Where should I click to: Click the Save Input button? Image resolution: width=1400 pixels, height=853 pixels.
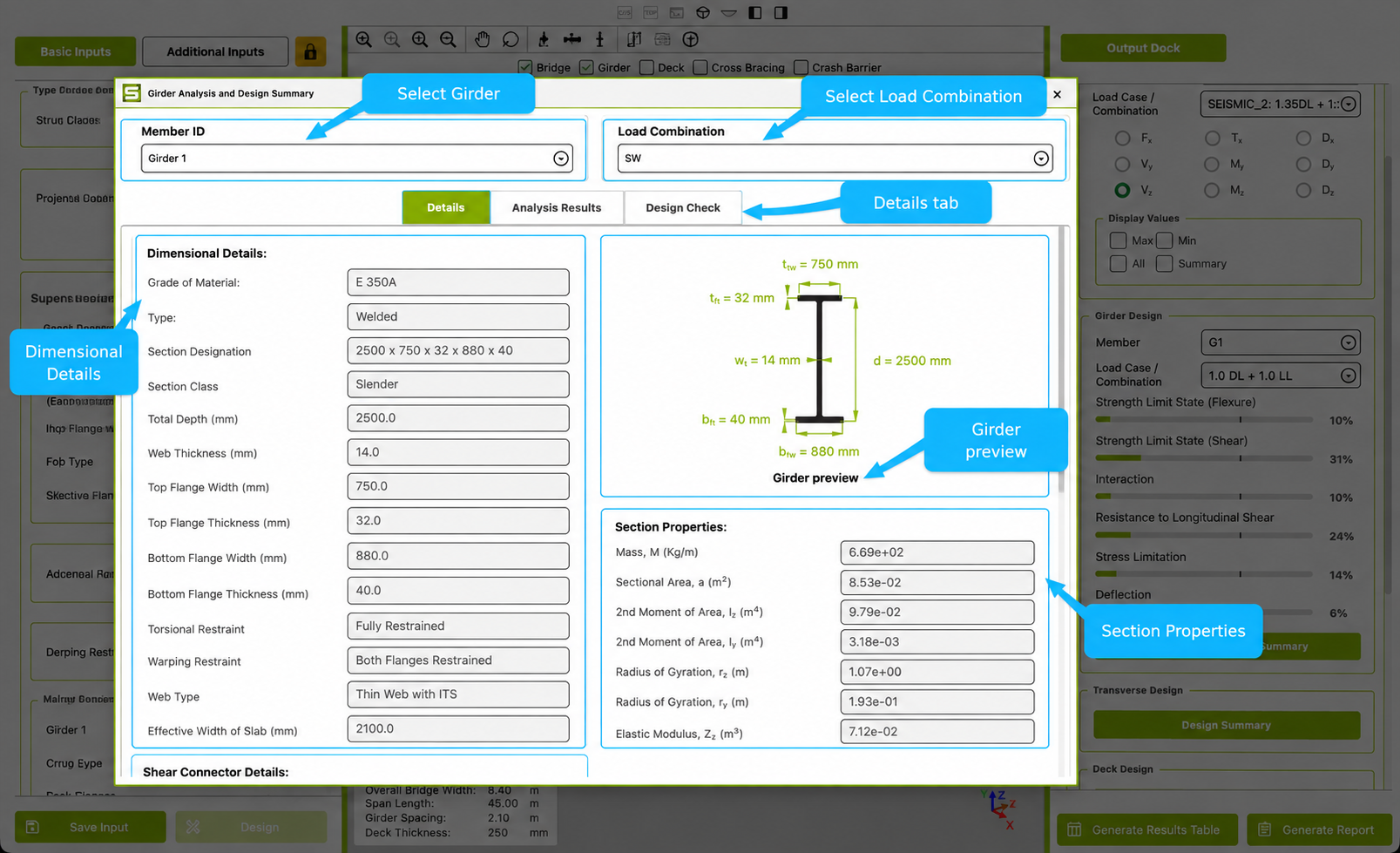91,827
